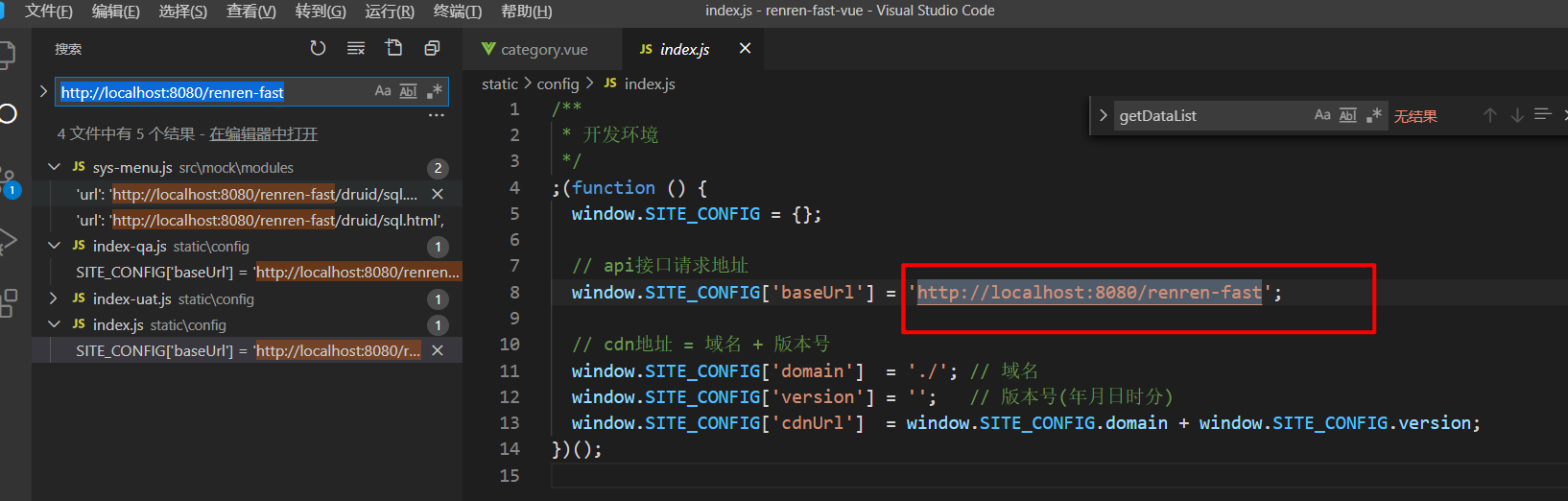Image resolution: width=1568 pixels, height=501 pixels.
Task: Click the 无结果 message in find widget
Action: (x=1415, y=116)
